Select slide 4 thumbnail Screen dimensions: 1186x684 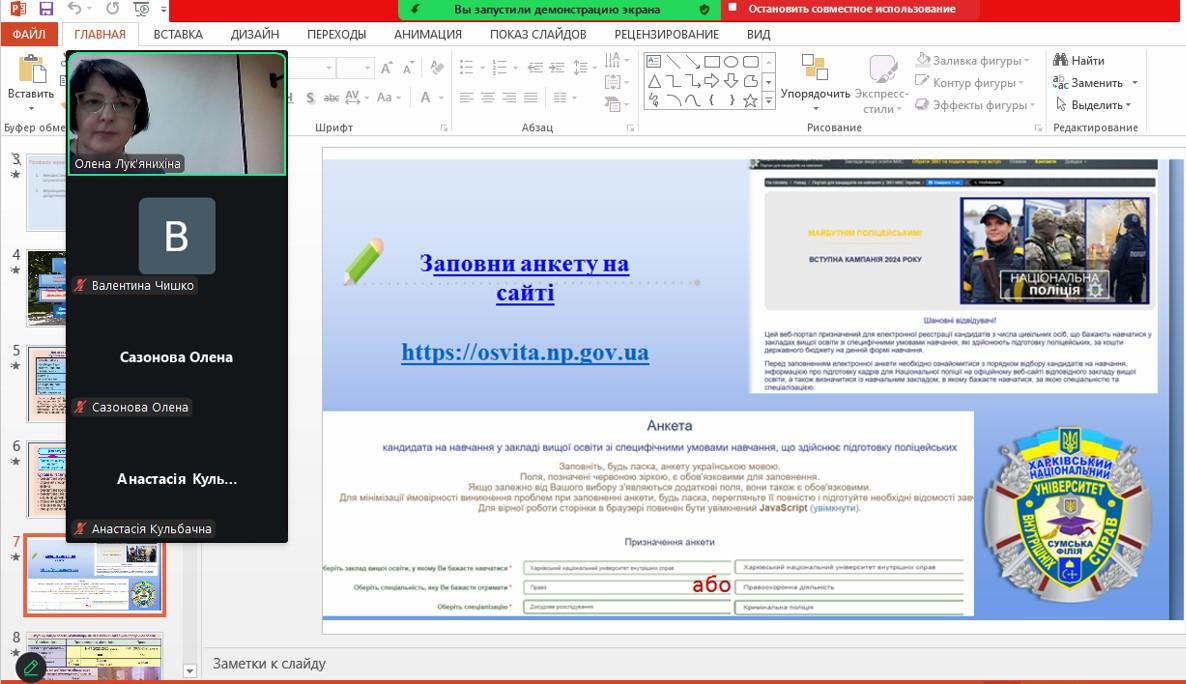[59, 291]
